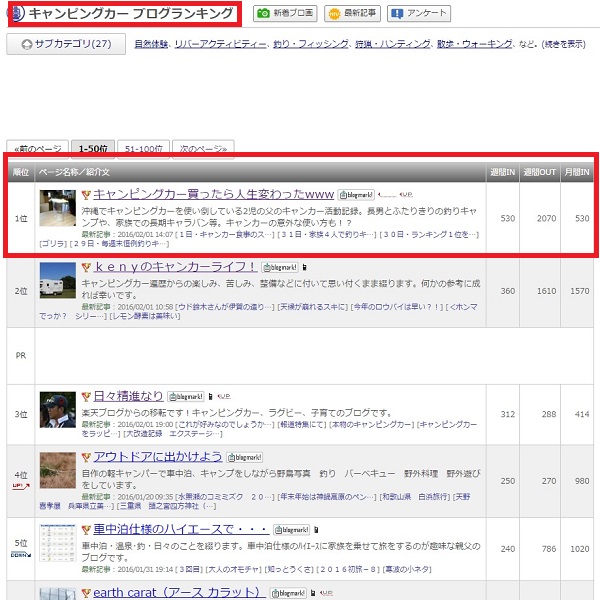Go to the 前のページ tab
Image resolution: width=600 pixels, height=600 pixels.
[x=38, y=149]
